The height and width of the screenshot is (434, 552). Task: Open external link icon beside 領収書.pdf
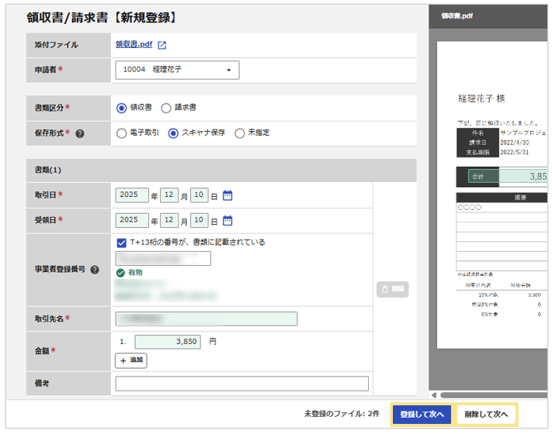162,45
